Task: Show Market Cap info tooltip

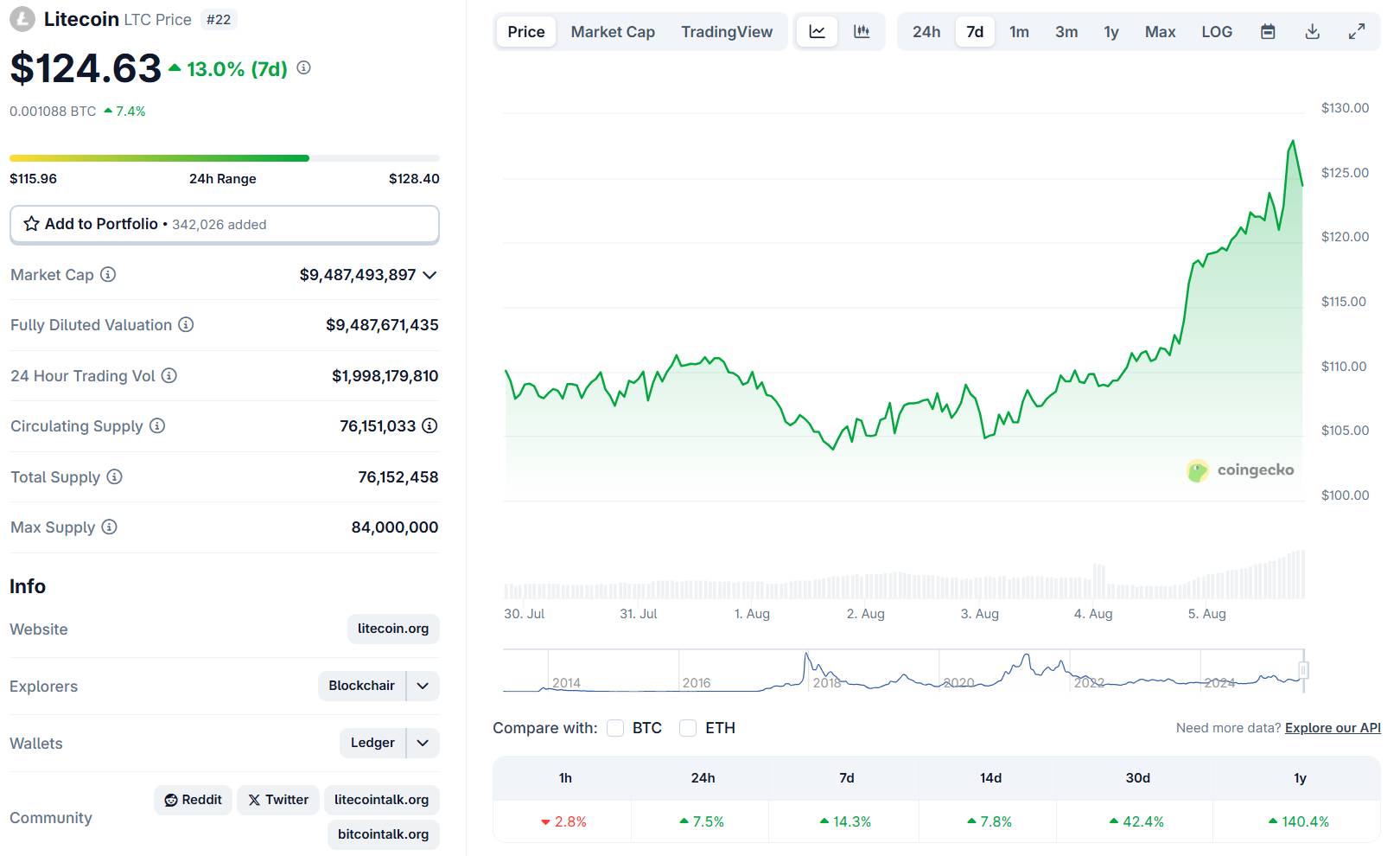Action: 108,274
